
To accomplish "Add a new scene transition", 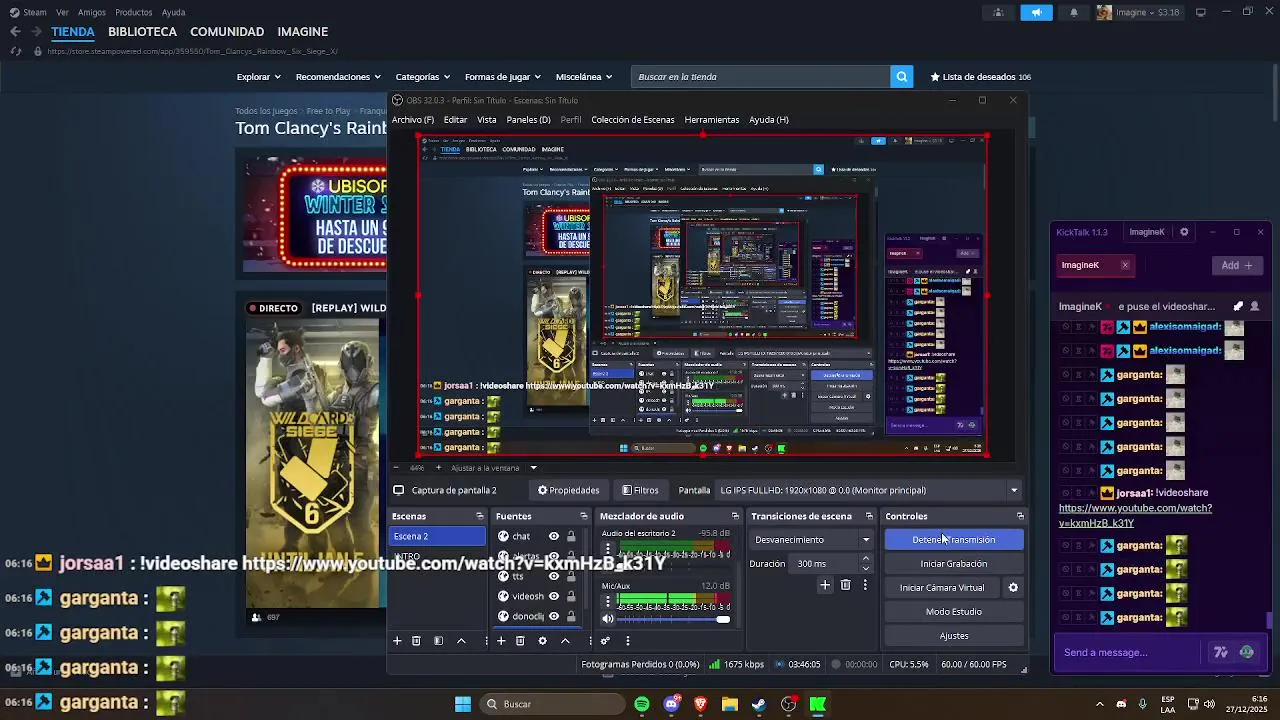I will coord(825,585).
